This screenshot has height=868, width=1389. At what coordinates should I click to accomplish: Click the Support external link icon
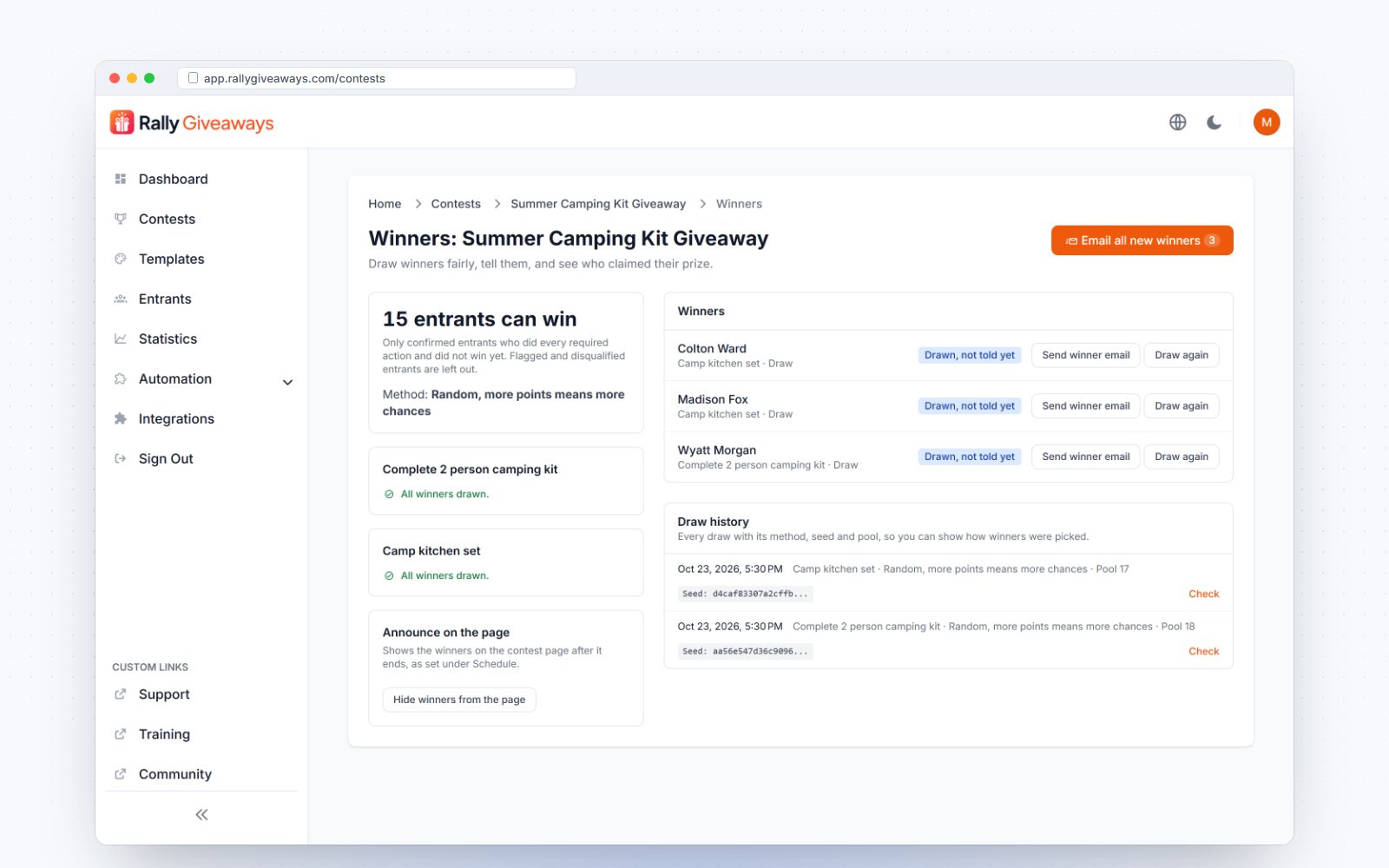click(x=121, y=694)
